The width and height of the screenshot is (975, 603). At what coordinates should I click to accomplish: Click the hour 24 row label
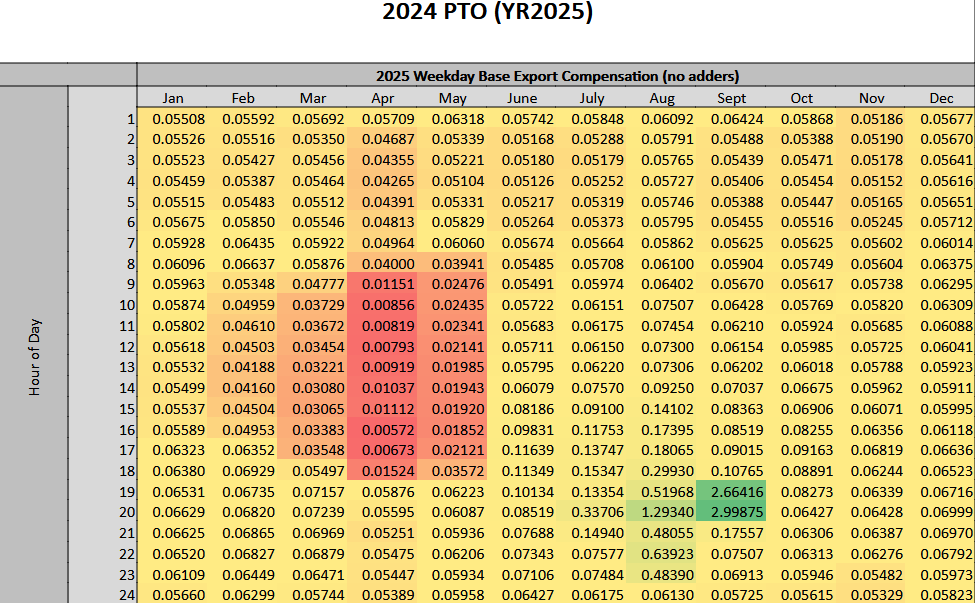(126, 594)
